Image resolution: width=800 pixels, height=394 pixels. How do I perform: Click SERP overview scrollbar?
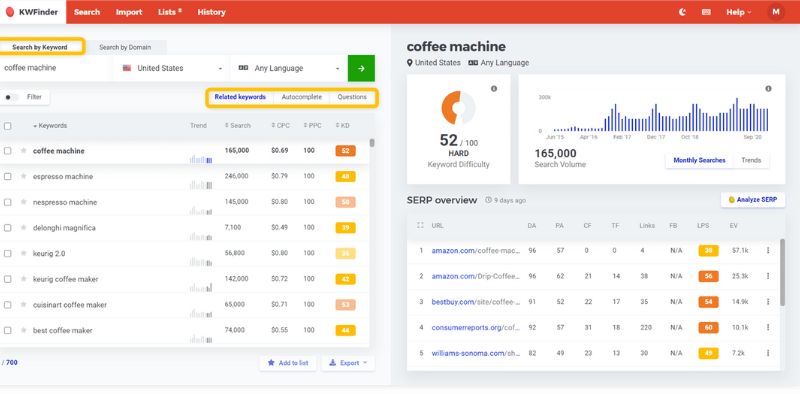783,273
